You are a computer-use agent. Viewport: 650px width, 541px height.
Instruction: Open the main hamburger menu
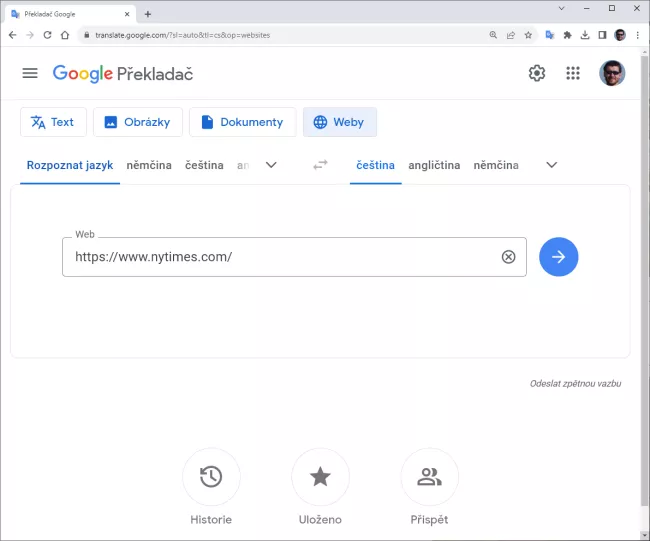point(30,73)
